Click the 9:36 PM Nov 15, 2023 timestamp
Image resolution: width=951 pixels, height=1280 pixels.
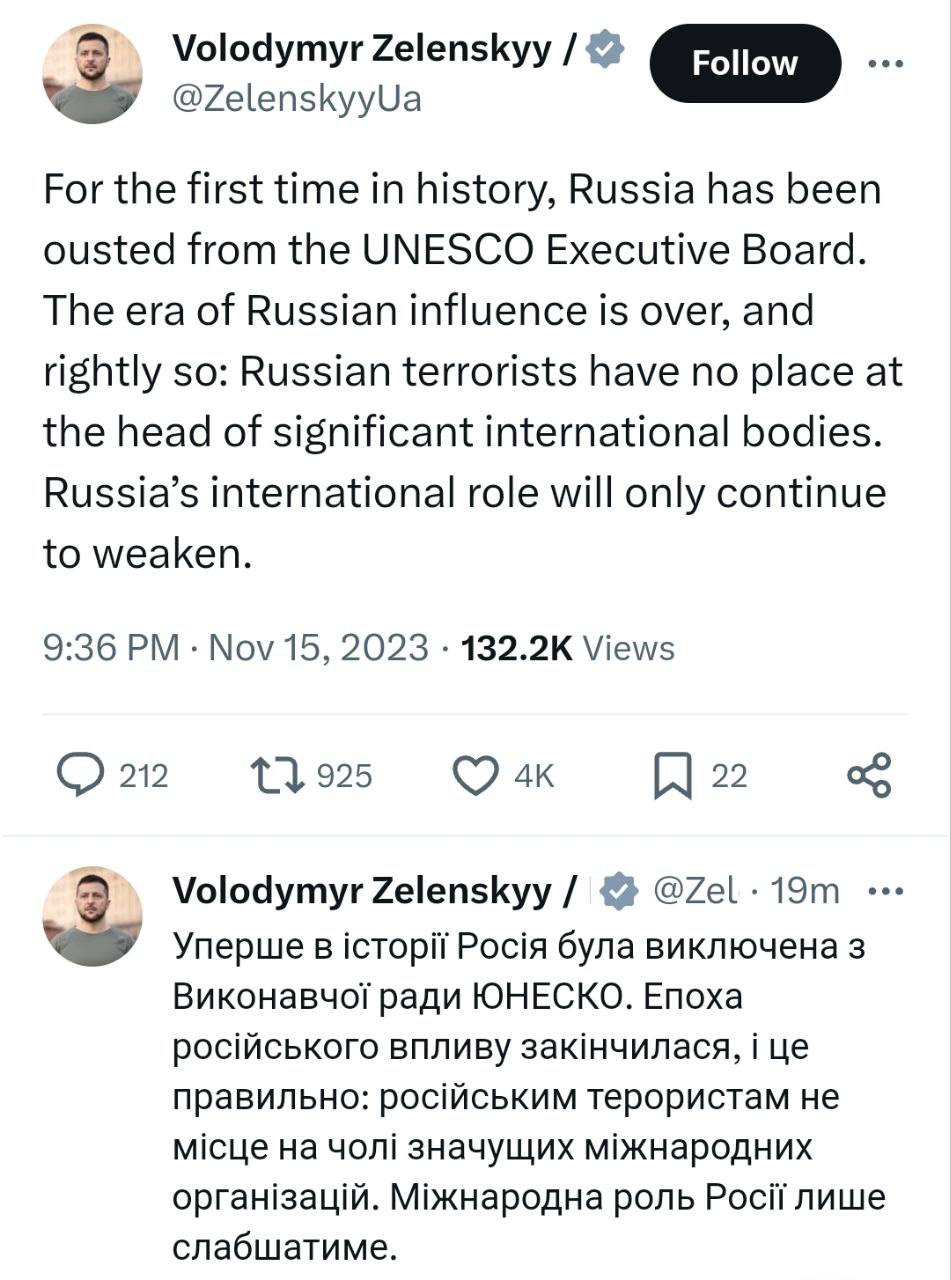pyautogui.click(x=236, y=648)
